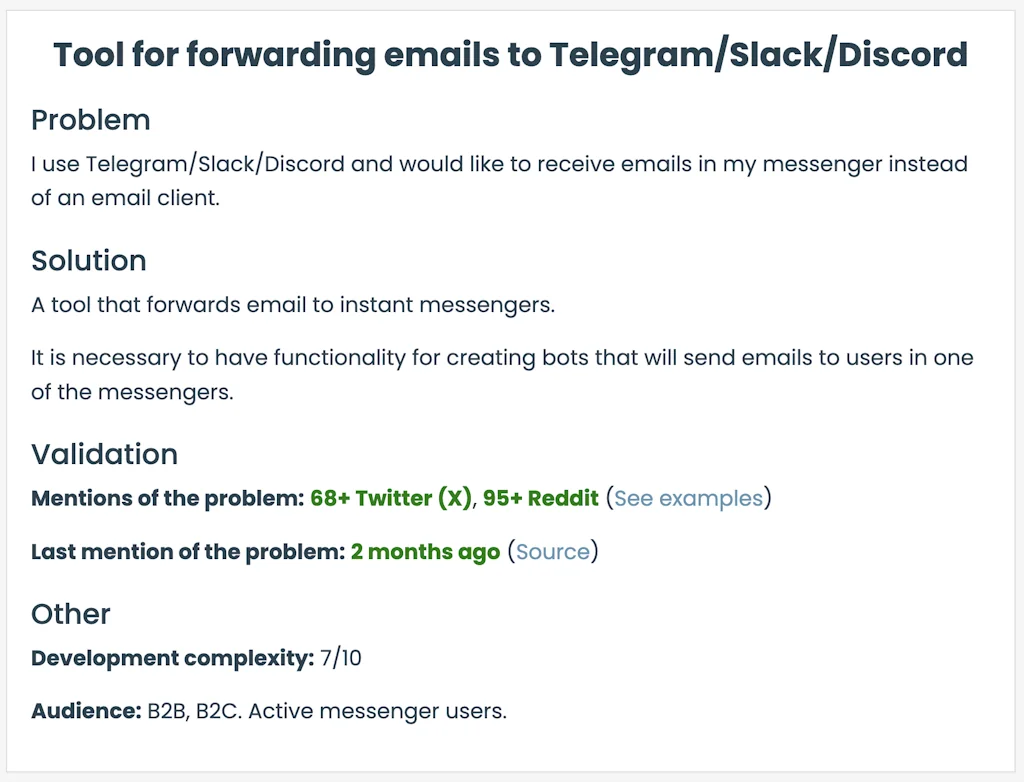Click the sentence about creating bots functionality
This screenshot has width=1024, height=782.
pos(502,358)
